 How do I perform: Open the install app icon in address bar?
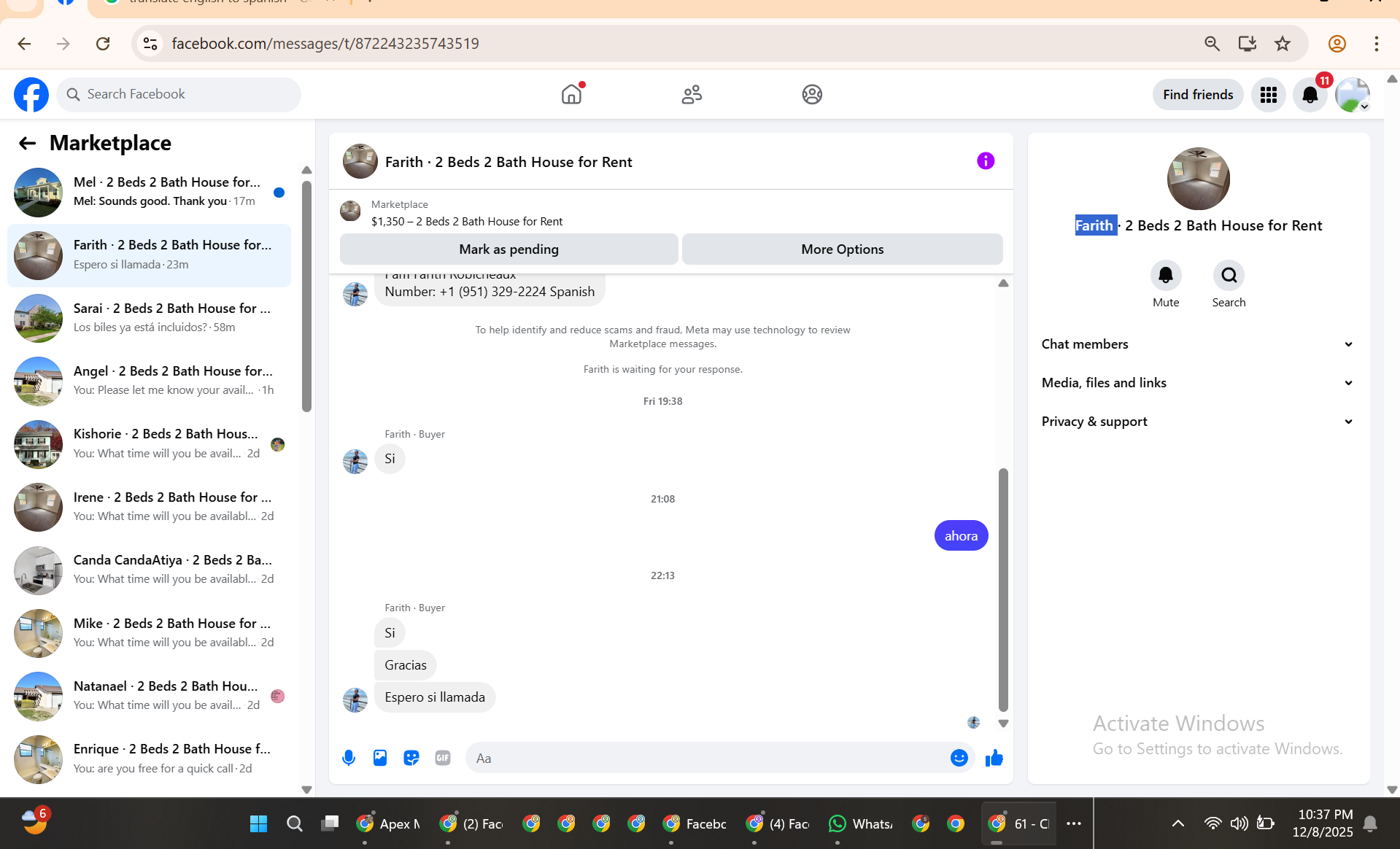coord(1247,44)
